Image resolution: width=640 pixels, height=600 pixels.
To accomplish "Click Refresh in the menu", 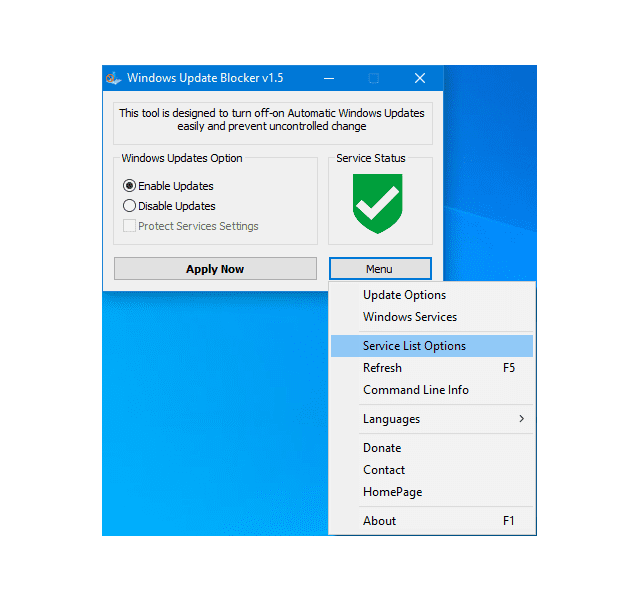I will 432,368.
